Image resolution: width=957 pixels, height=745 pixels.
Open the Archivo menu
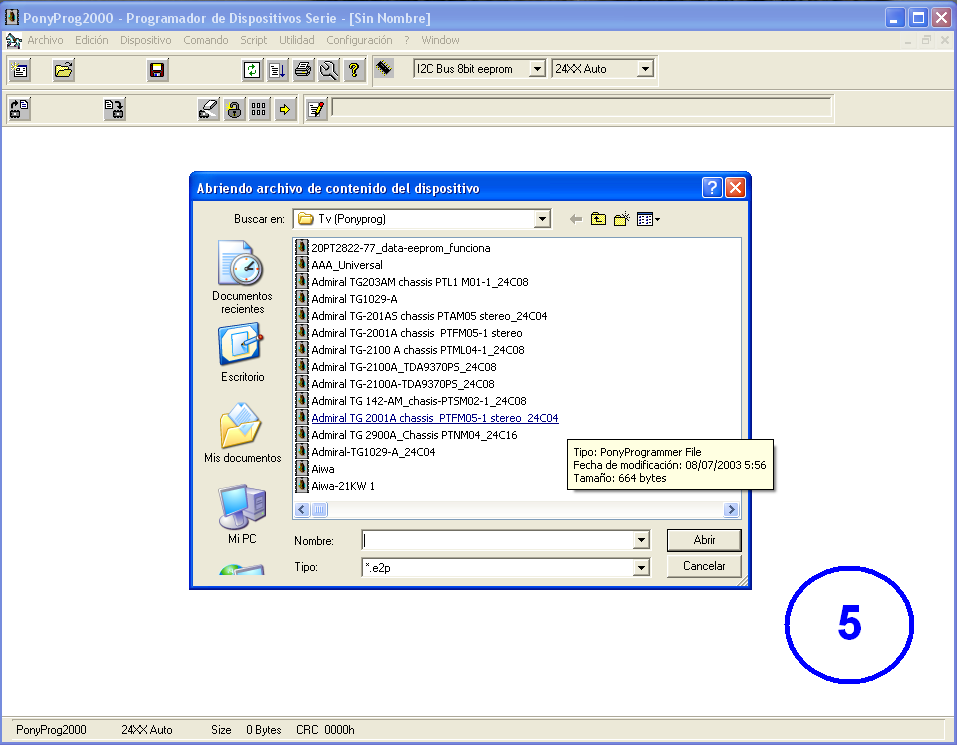tap(45, 40)
